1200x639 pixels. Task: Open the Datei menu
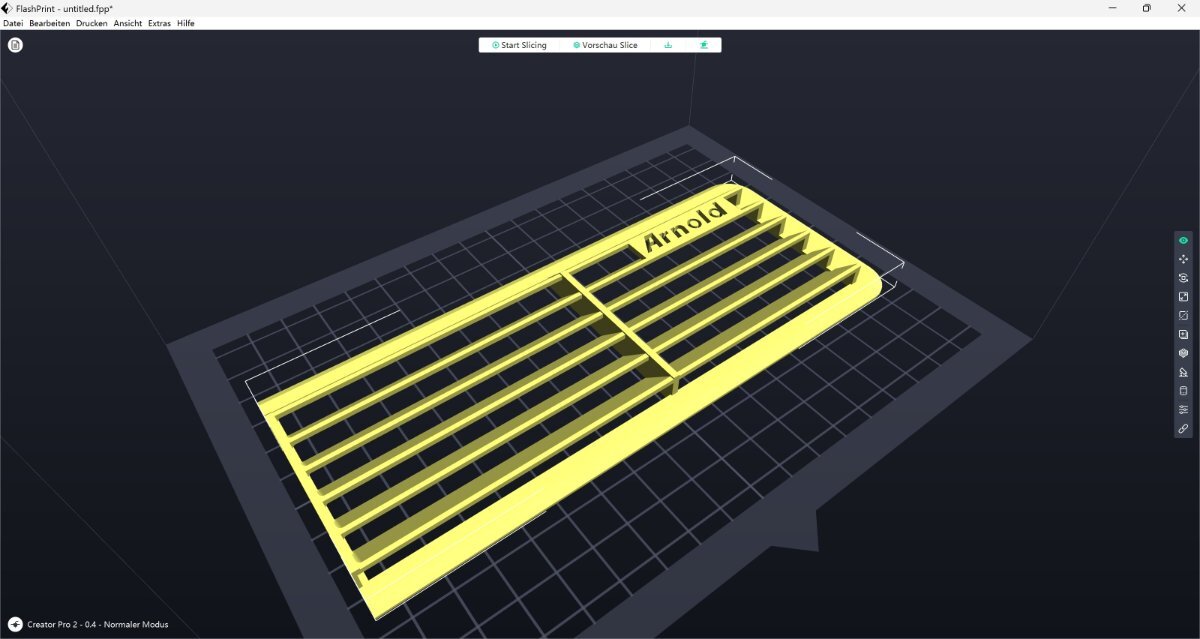pos(13,23)
